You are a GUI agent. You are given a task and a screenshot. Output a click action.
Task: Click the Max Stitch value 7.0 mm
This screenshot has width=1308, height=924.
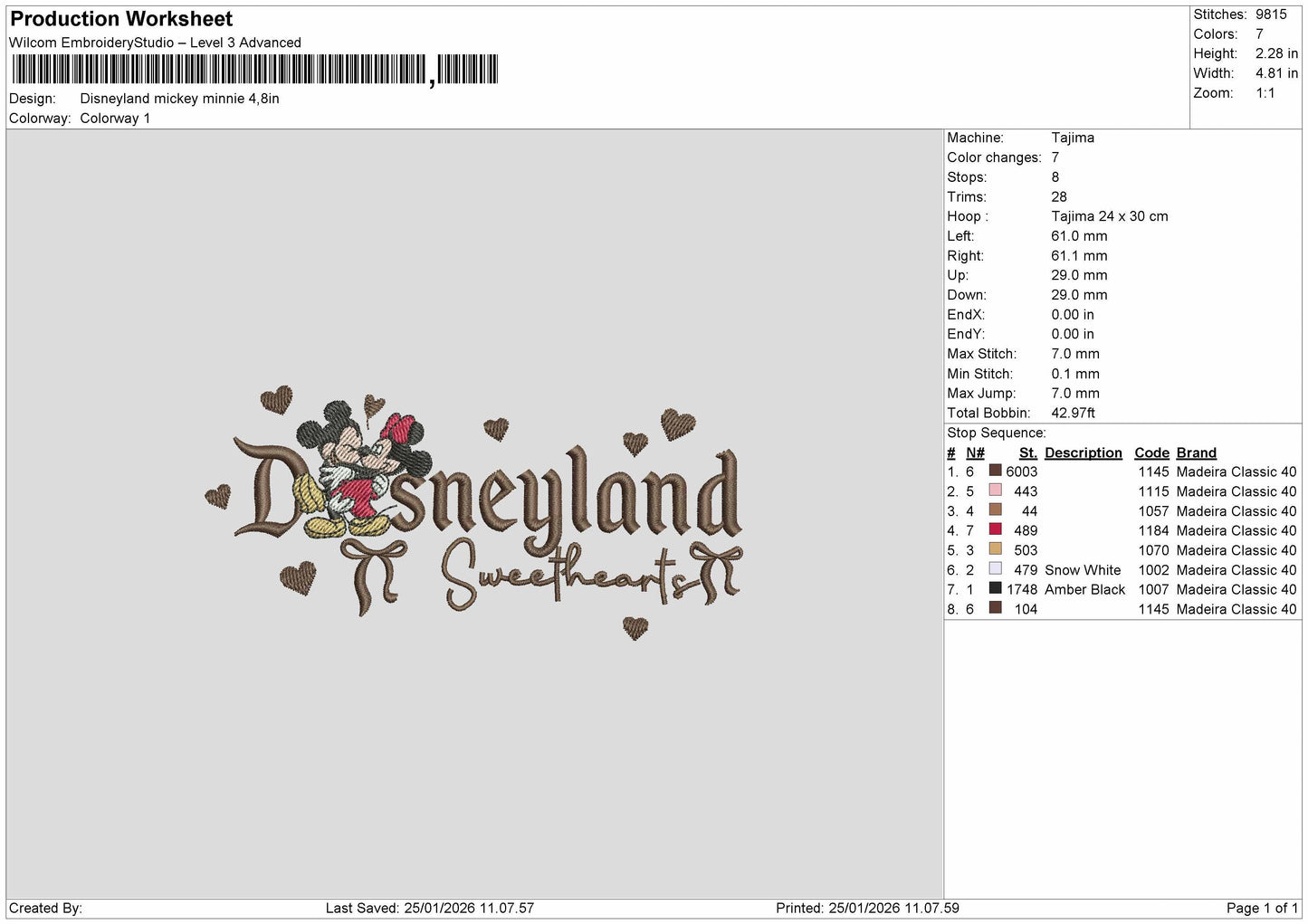tap(1075, 354)
